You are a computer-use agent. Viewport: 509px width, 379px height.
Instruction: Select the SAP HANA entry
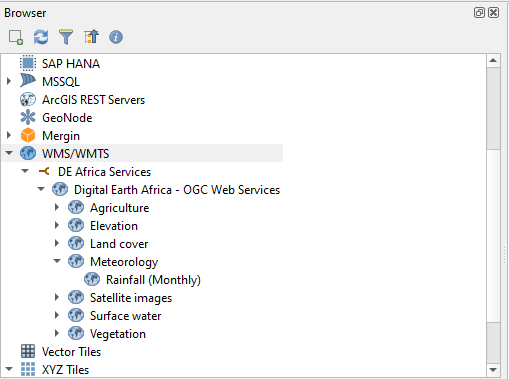71,64
